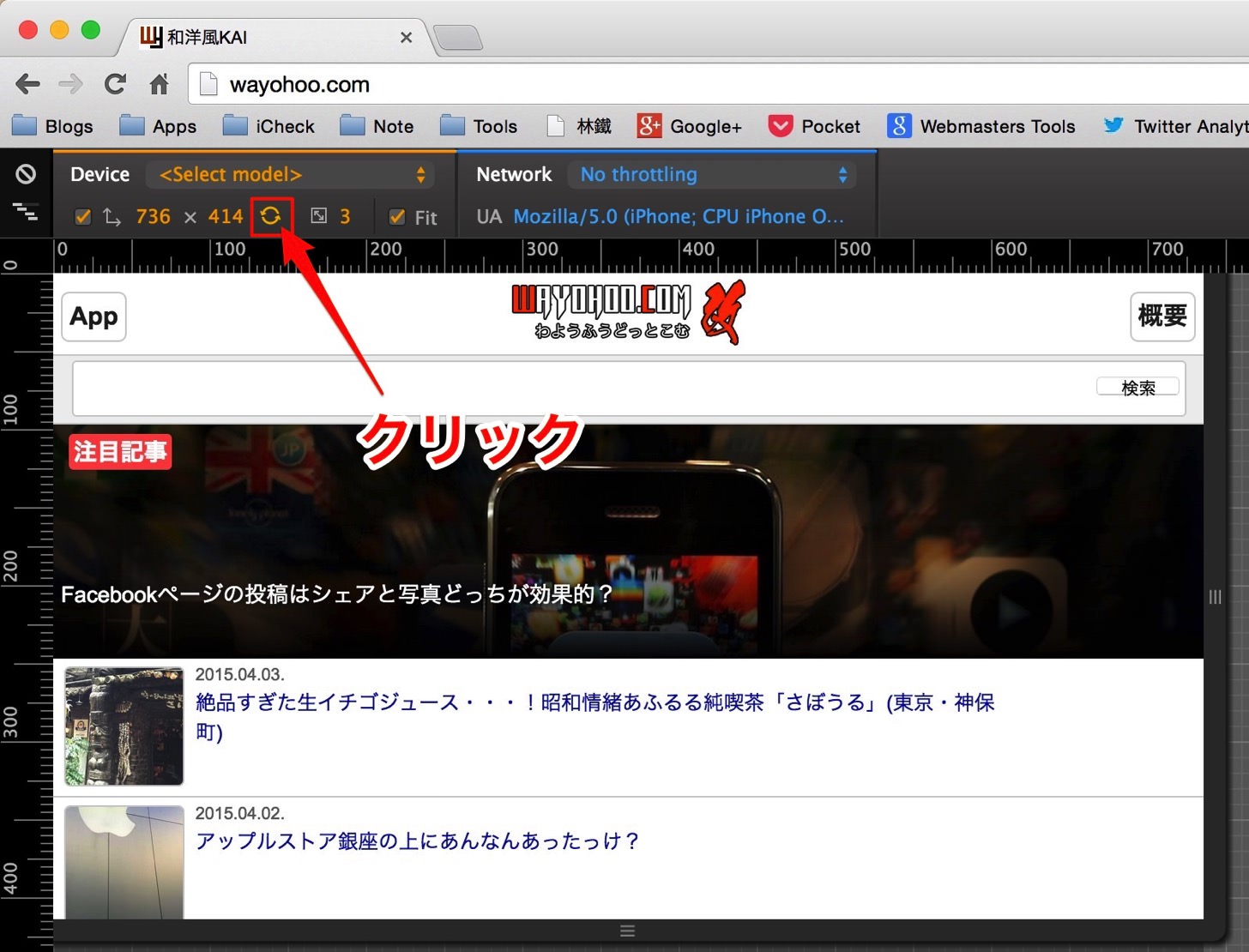Click the 検索 search button
This screenshot has height=952, width=1249.
click(1138, 388)
